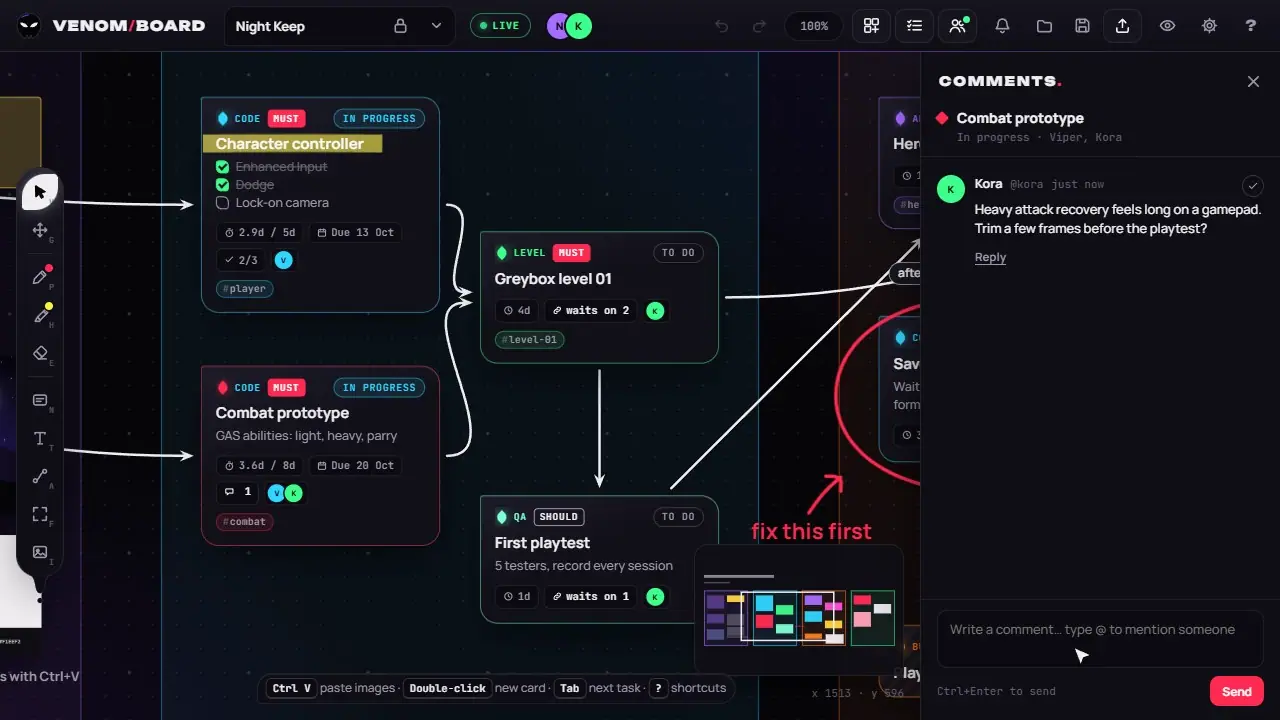Select the pointer/select tool

tap(40, 191)
